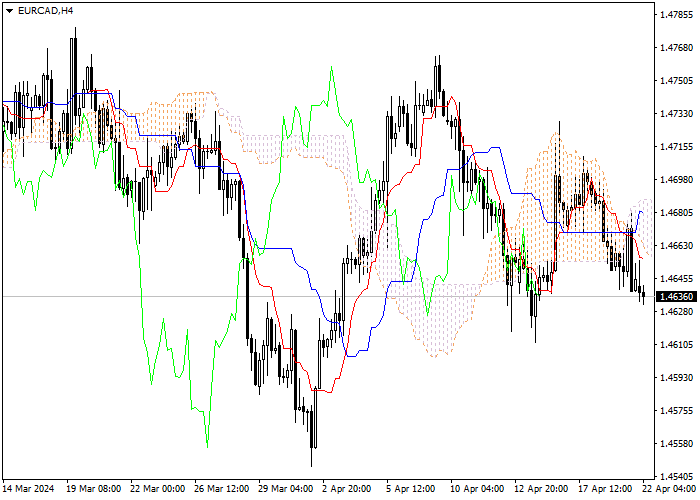Click the 1.46455 price scale label

[x=676, y=279]
